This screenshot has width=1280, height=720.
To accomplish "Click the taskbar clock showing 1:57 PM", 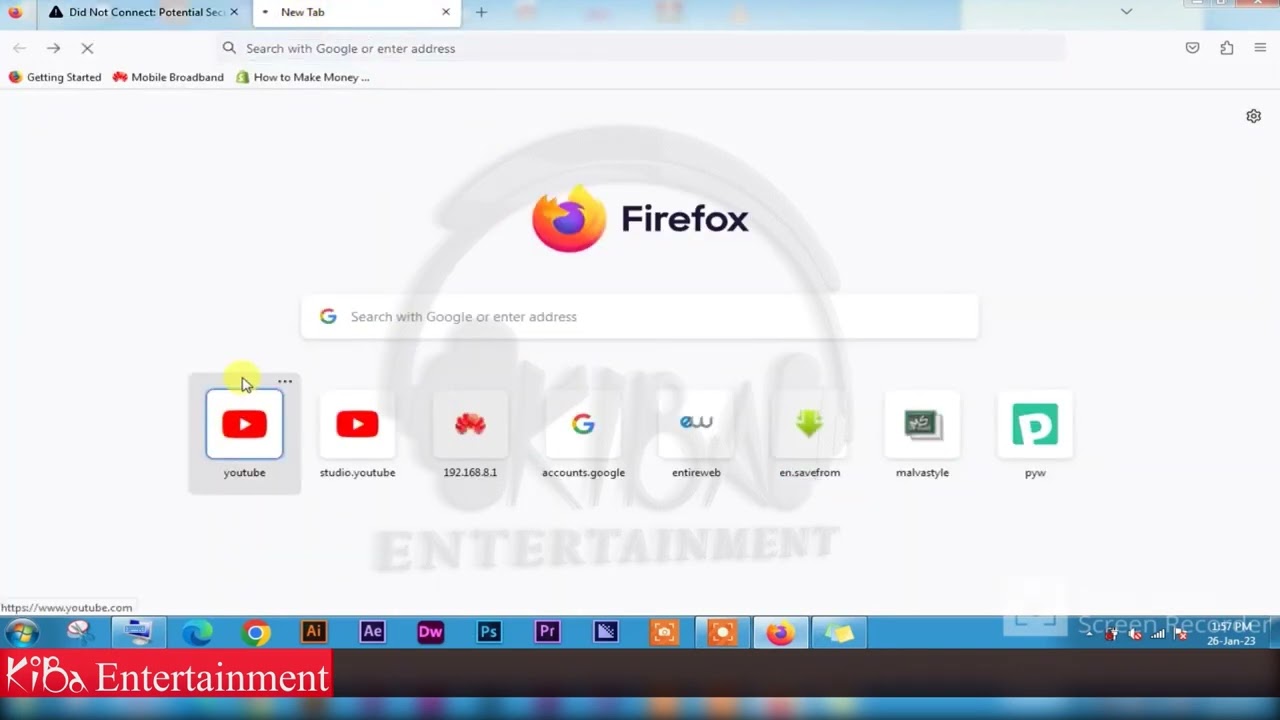I will click(1231, 633).
